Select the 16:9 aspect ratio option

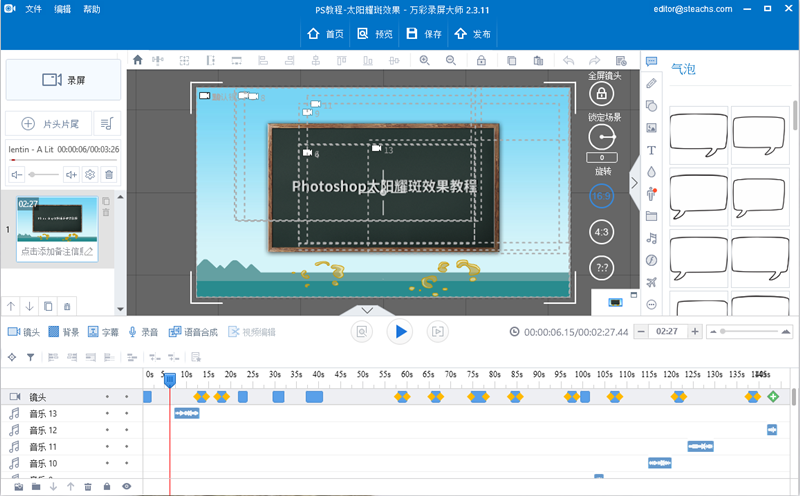[601, 197]
